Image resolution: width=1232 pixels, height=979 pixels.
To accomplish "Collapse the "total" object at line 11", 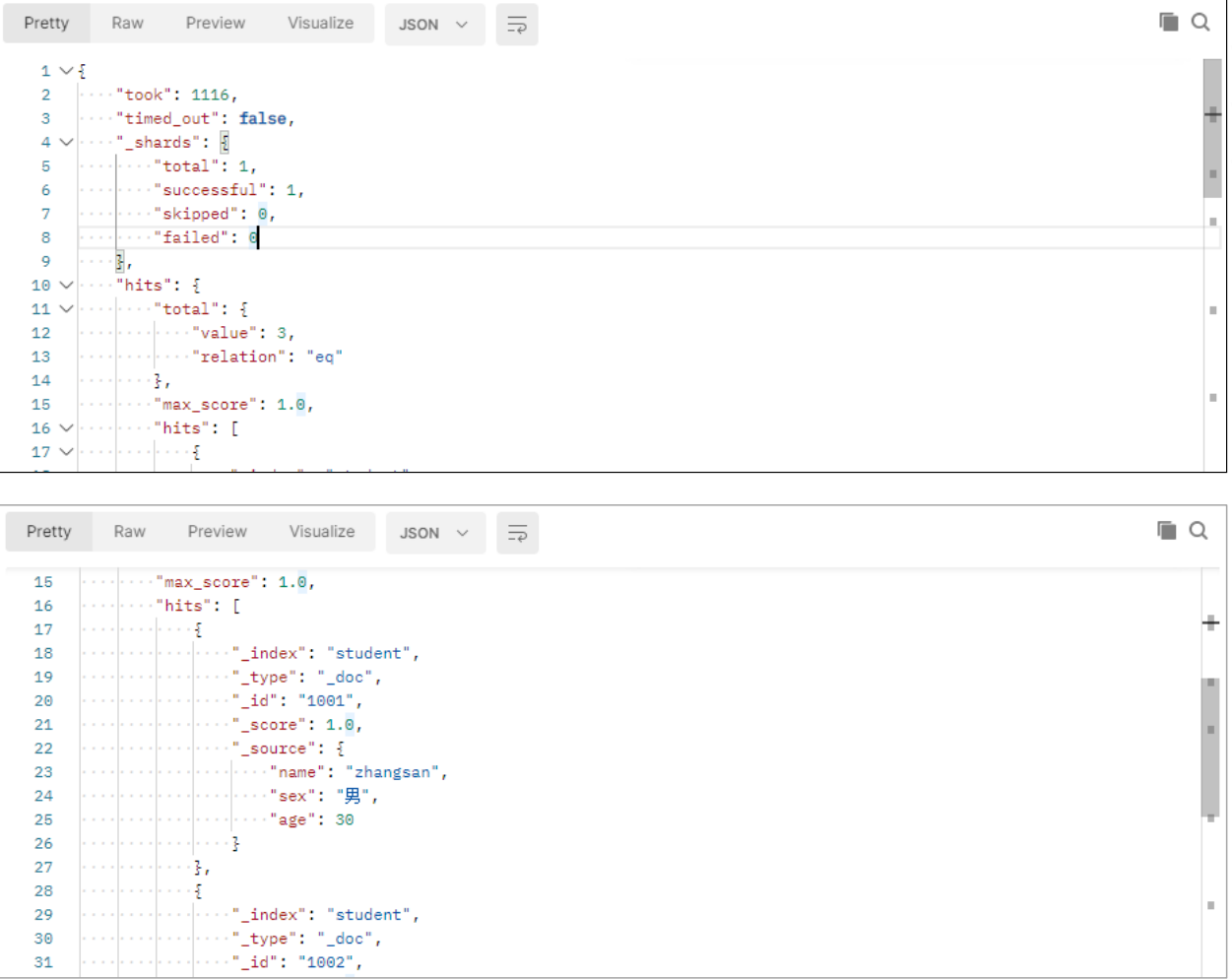I will pos(66,308).
